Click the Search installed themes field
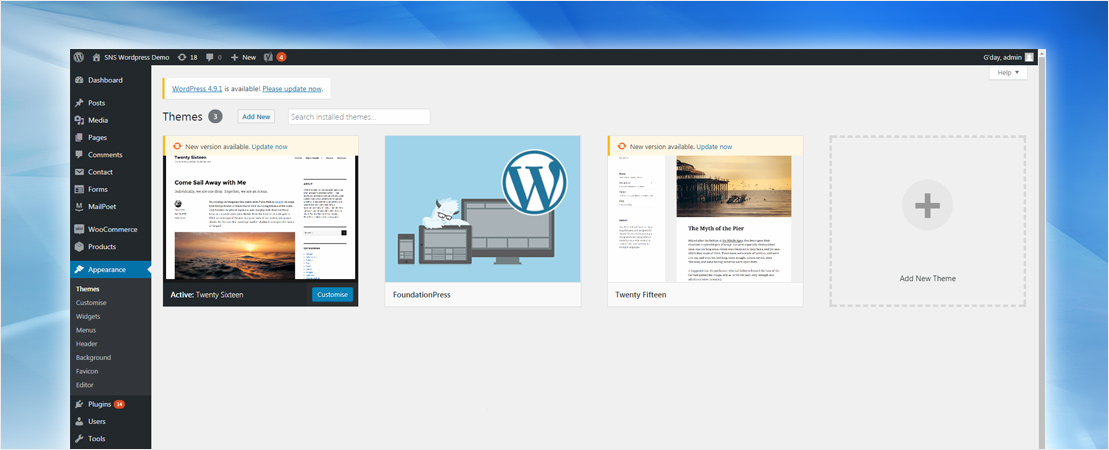 pos(359,117)
